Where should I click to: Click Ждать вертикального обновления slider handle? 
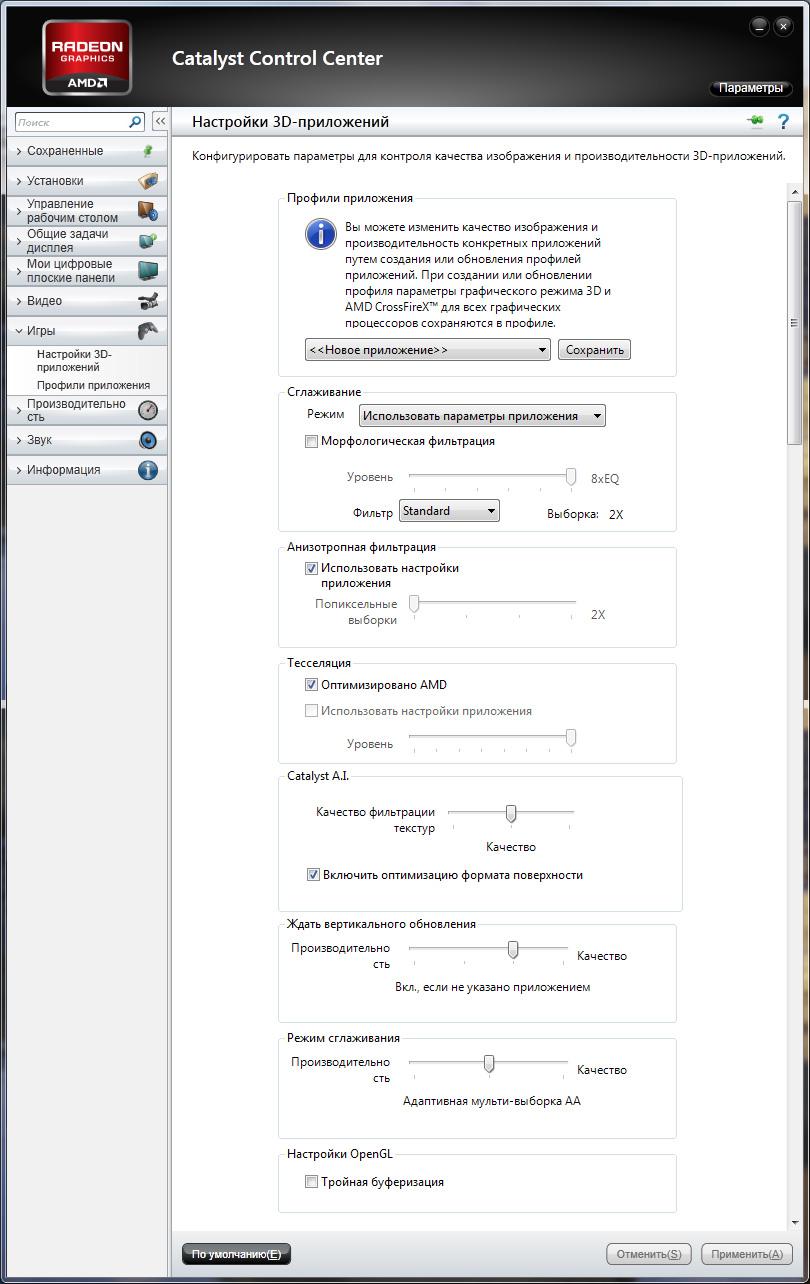point(513,949)
